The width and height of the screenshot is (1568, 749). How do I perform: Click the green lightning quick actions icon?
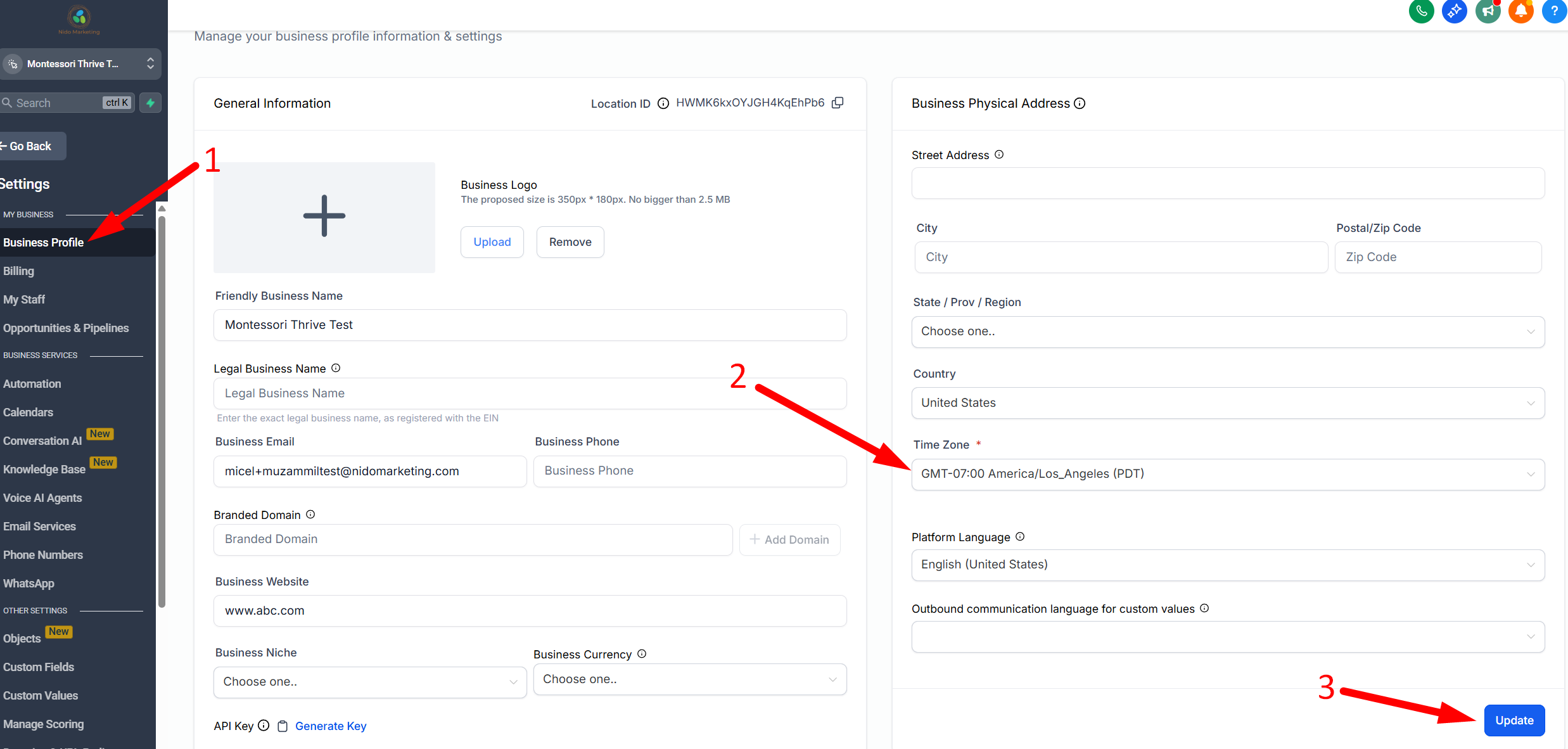pos(151,103)
